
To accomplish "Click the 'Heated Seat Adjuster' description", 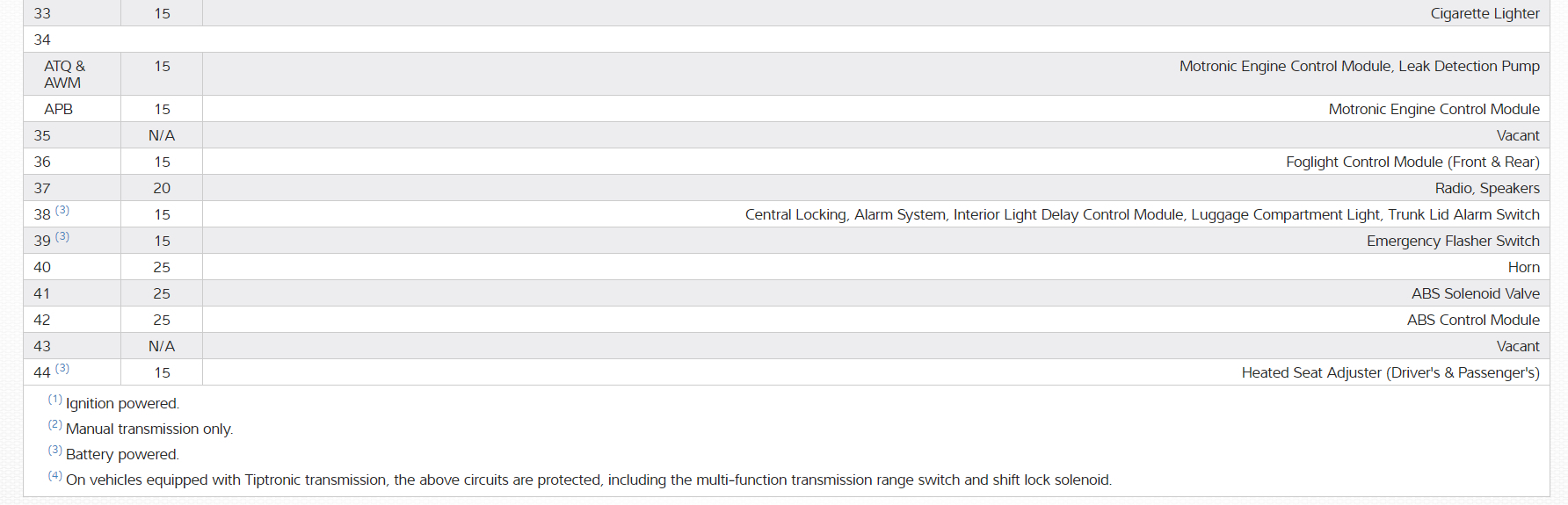I will click(1390, 372).
